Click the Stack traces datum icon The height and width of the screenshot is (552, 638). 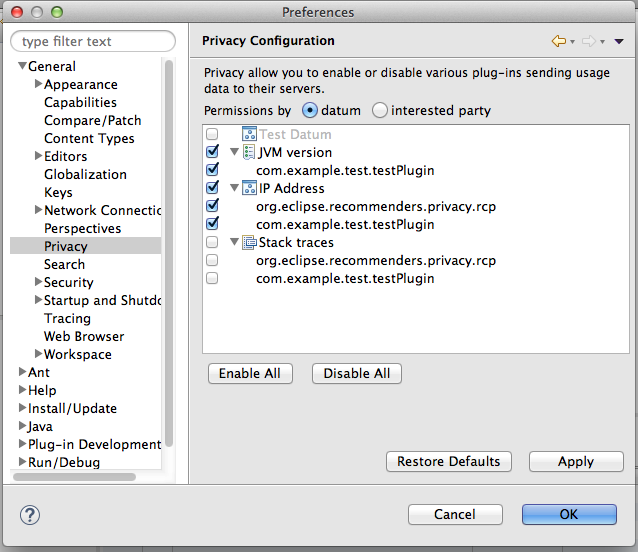[x=249, y=242]
